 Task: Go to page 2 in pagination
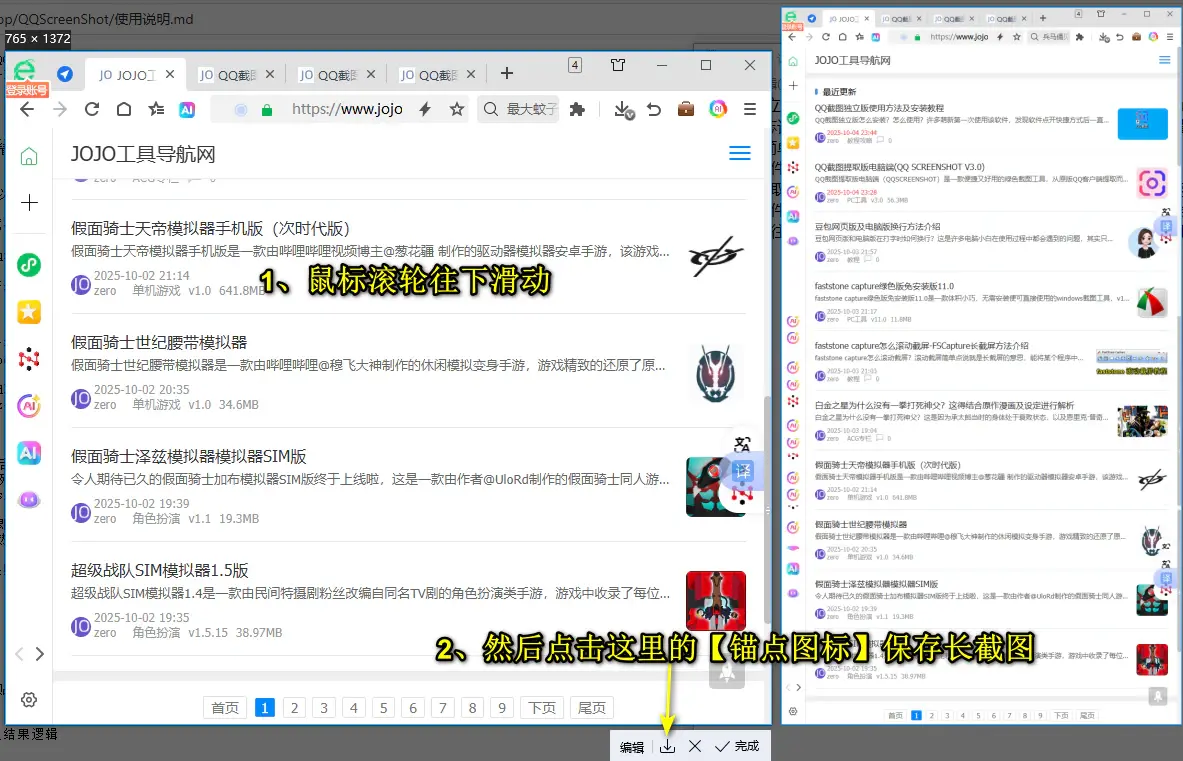(294, 708)
